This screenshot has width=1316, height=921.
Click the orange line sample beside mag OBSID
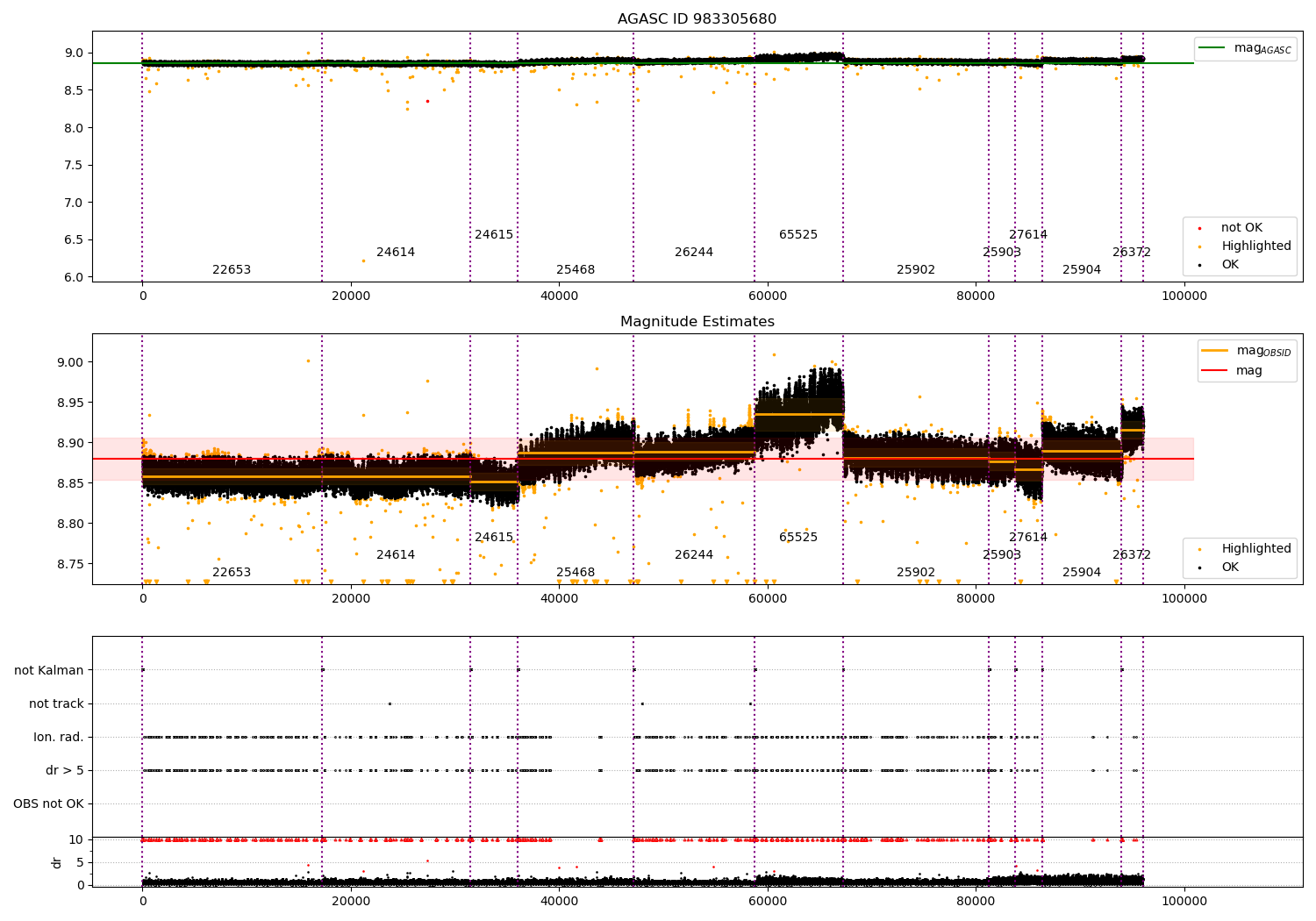(x=1215, y=350)
